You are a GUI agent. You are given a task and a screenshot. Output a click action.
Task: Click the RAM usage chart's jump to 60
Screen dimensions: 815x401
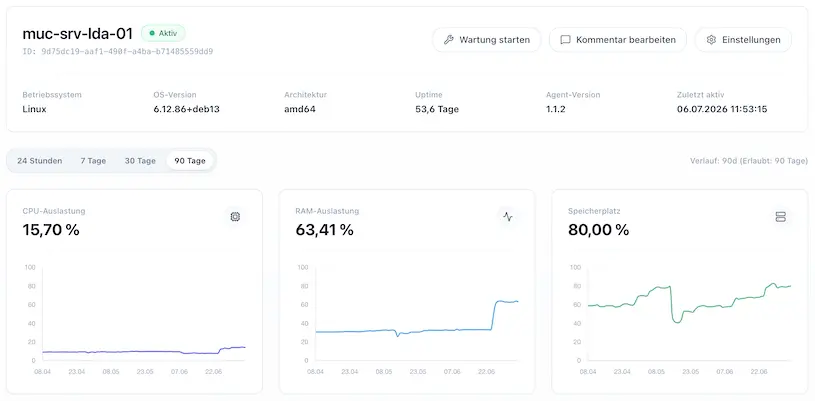(x=494, y=315)
